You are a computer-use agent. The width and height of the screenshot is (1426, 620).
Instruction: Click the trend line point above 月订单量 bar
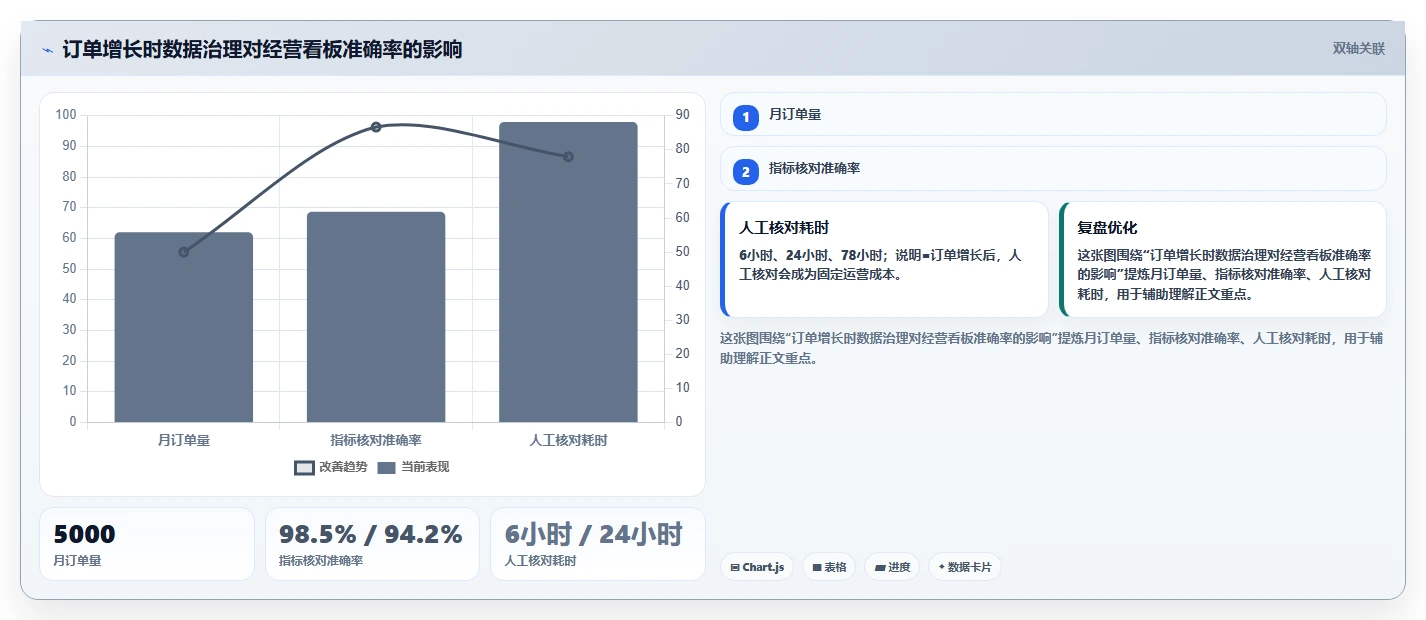pyautogui.click(x=184, y=252)
